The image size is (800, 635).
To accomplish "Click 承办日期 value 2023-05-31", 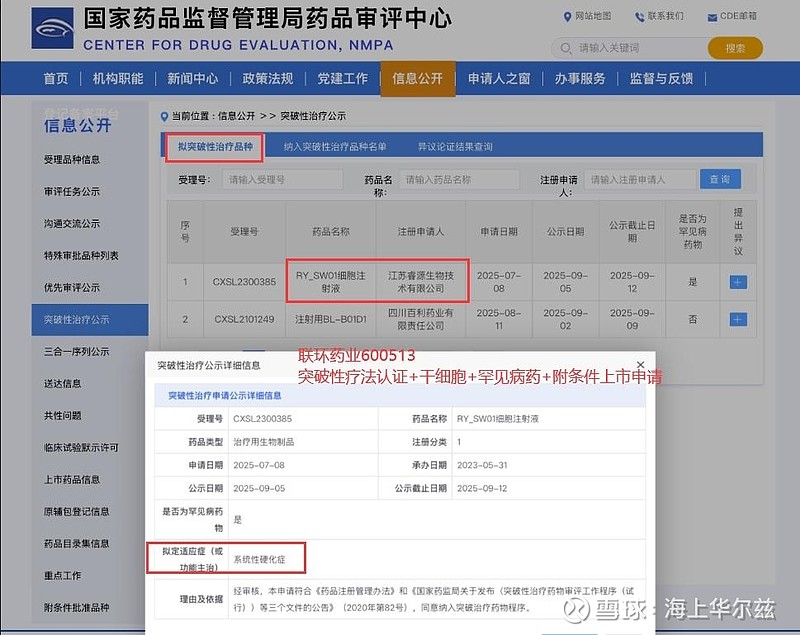I will coord(482,465).
